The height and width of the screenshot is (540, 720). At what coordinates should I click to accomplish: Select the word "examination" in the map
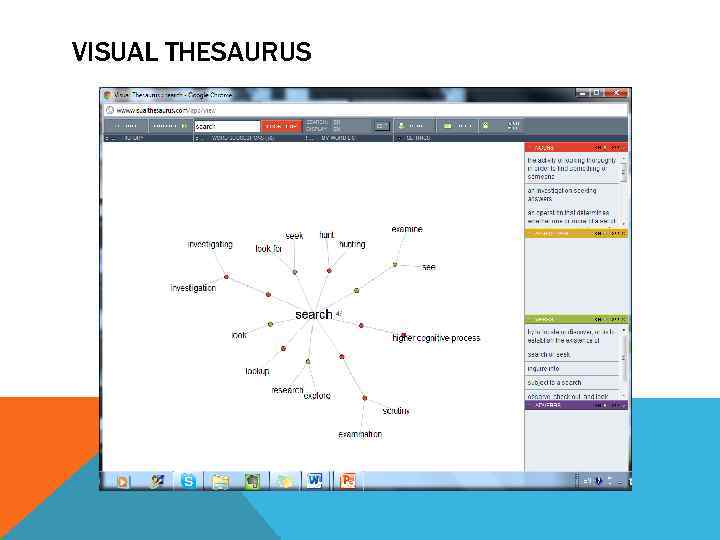[x=360, y=434]
